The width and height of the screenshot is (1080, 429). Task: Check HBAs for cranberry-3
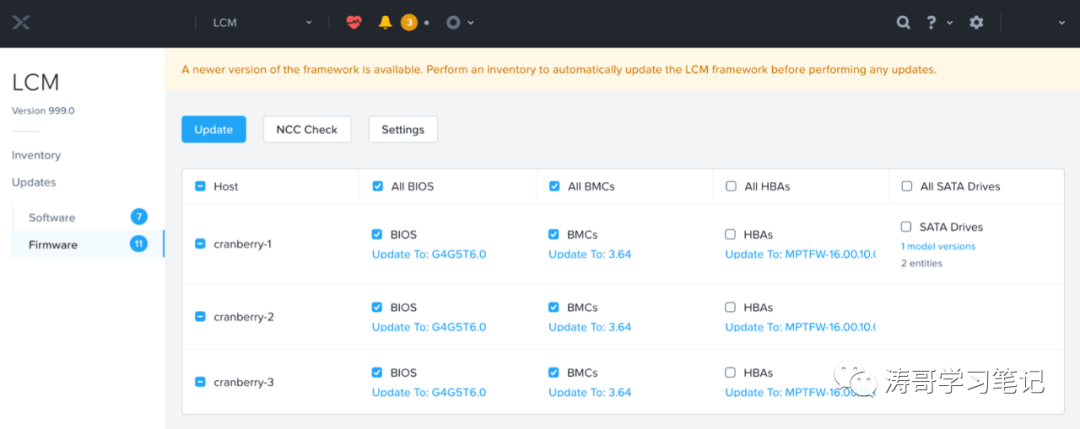pos(730,373)
